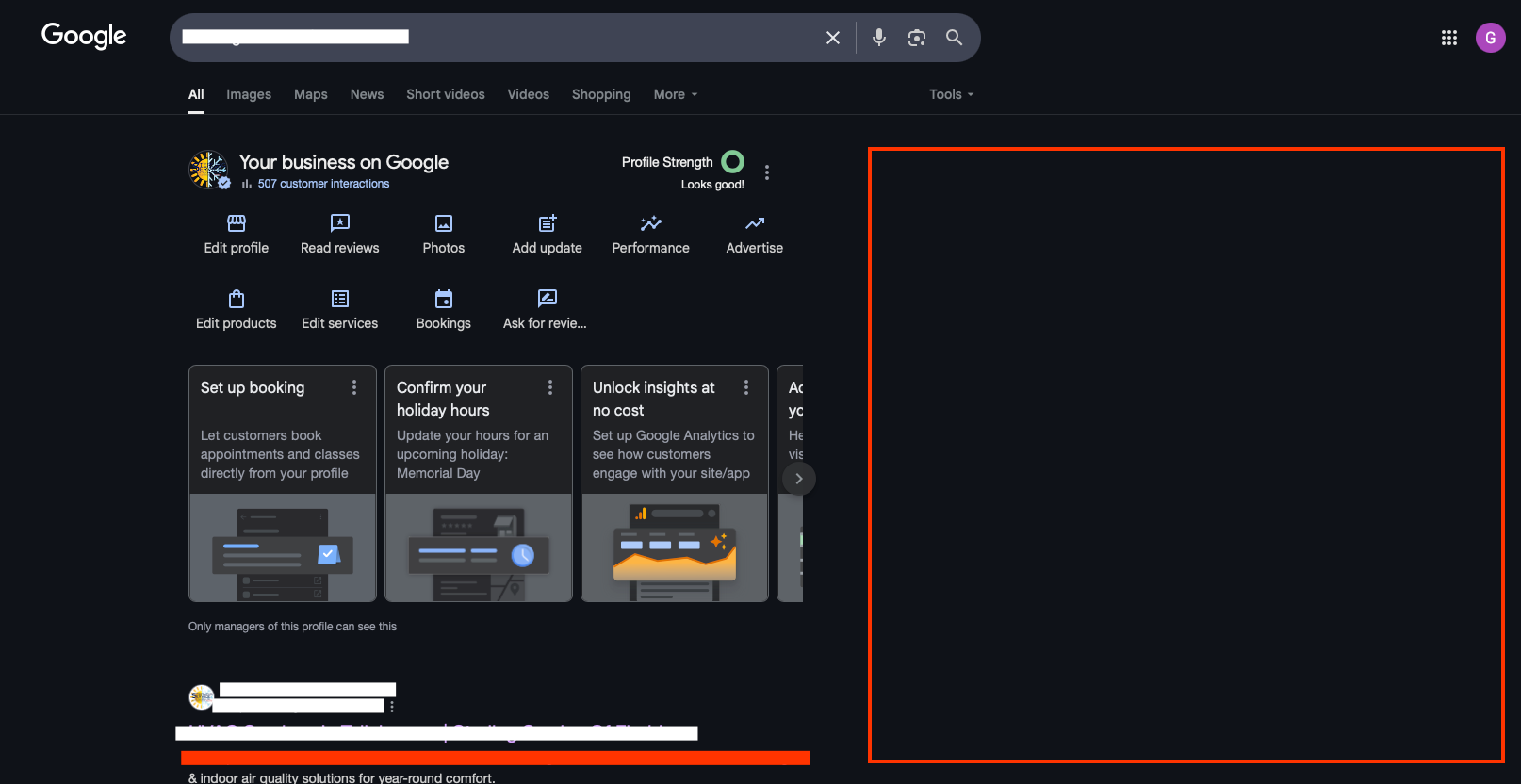Open Bookings calendar icon
The width and height of the screenshot is (1521, 784).
click(444, 299)
